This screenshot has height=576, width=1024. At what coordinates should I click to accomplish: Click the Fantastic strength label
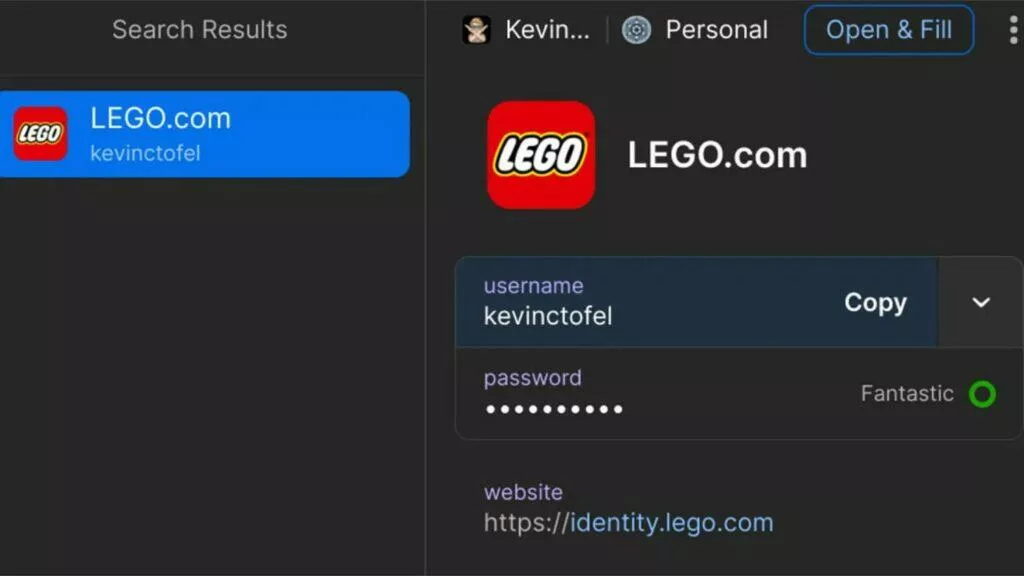[907, 393]
